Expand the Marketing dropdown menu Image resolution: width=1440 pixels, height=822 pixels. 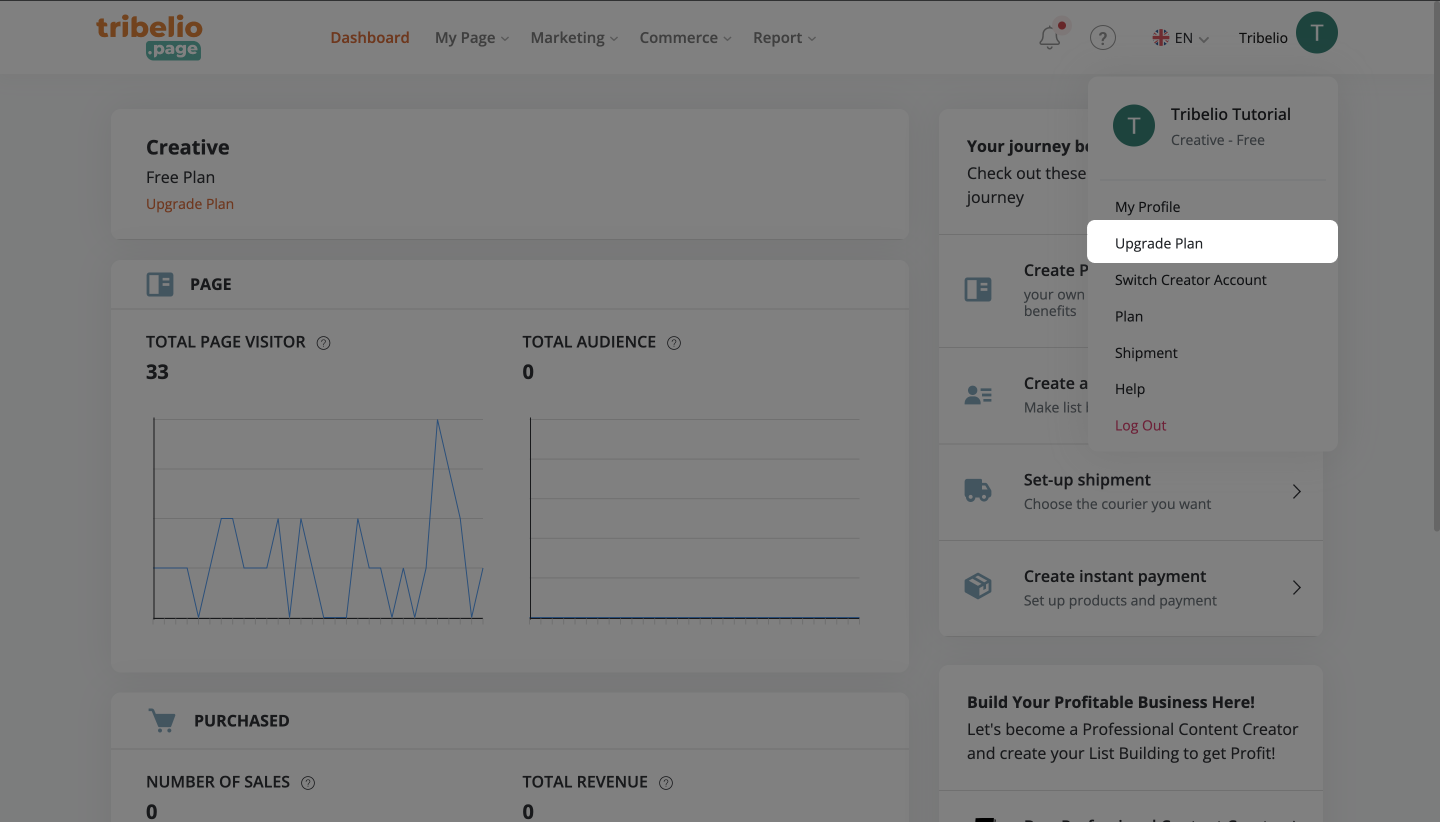[573, 38]
